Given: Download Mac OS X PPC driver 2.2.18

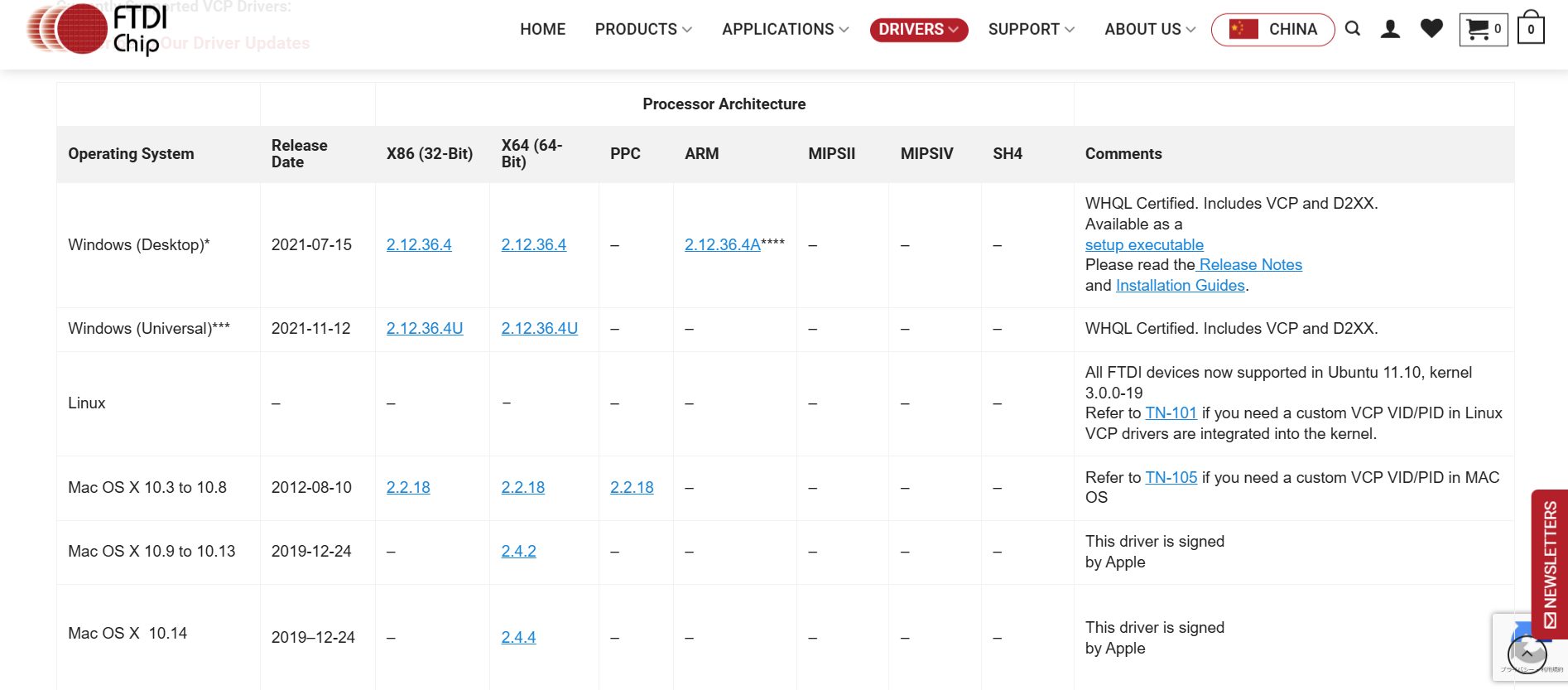Looking at the screenshot, I should [x=632, y=487].
